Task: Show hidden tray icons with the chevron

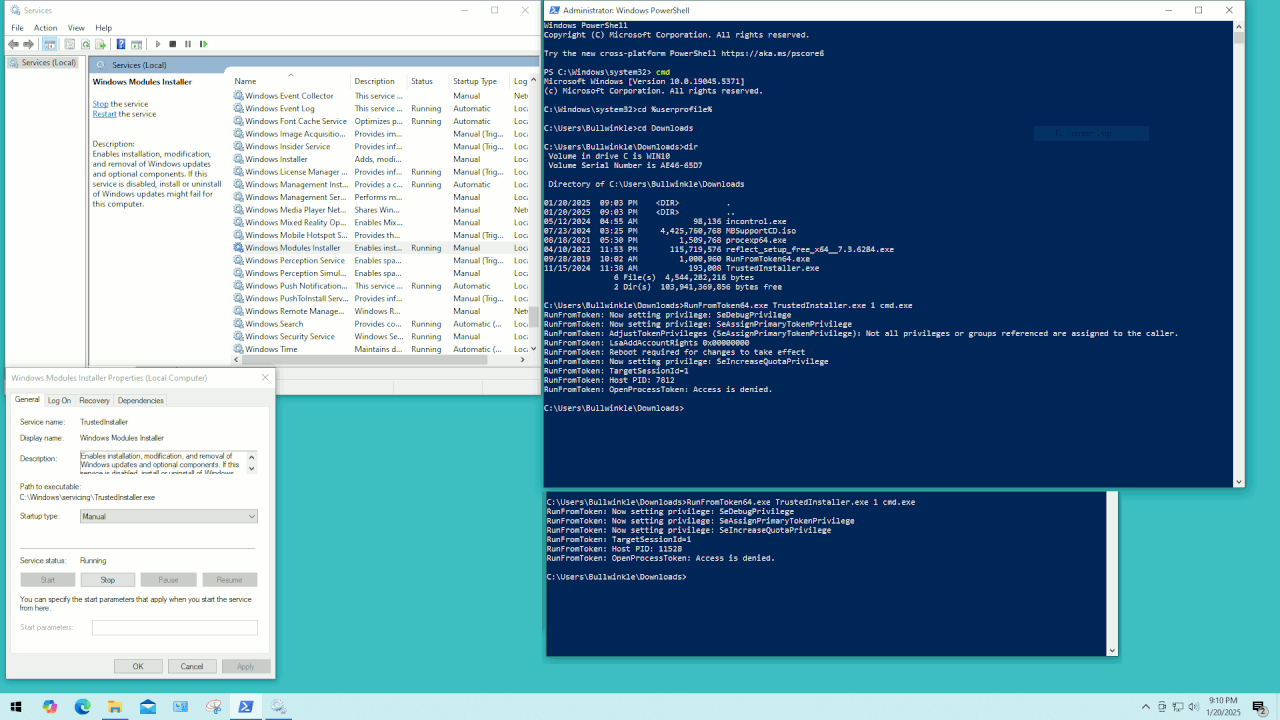Action: pyautogui.click(x=1146, y=707)
